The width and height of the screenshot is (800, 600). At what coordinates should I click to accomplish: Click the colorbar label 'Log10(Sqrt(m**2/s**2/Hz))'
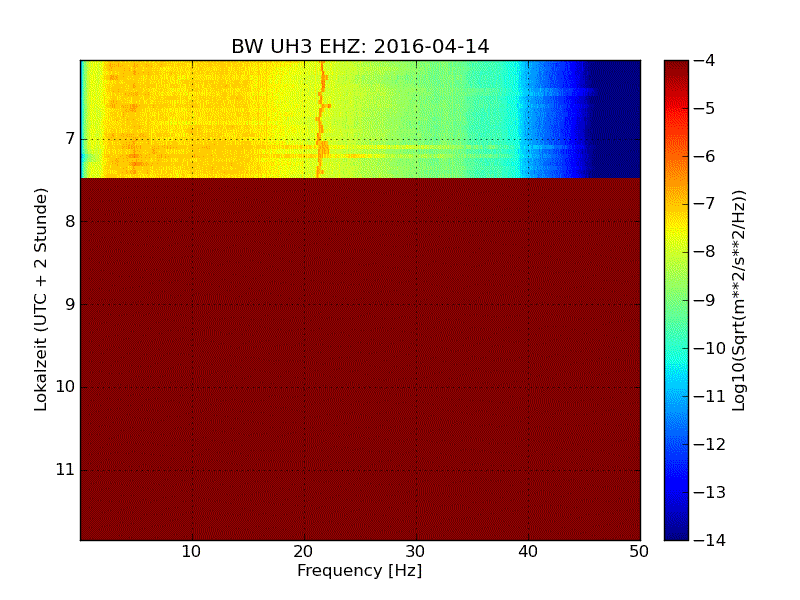[738, 301]
